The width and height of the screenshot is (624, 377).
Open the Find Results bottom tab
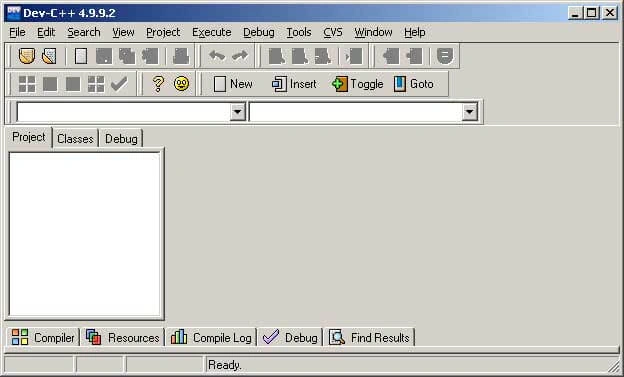click(x=369, y=338)
